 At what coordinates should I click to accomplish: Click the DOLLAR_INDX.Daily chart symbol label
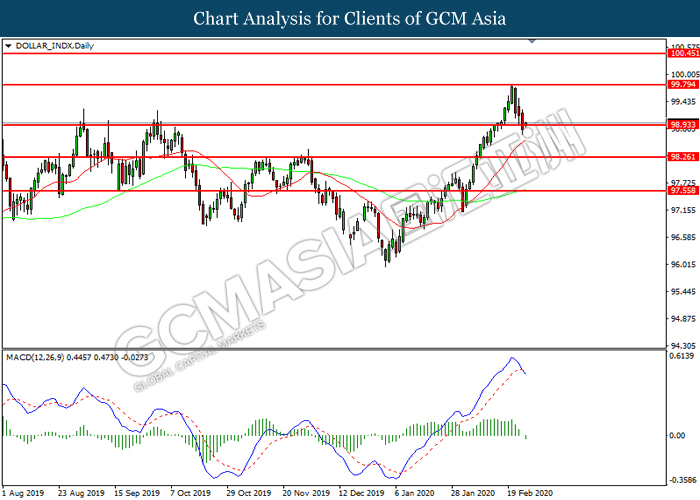point(54,46)
